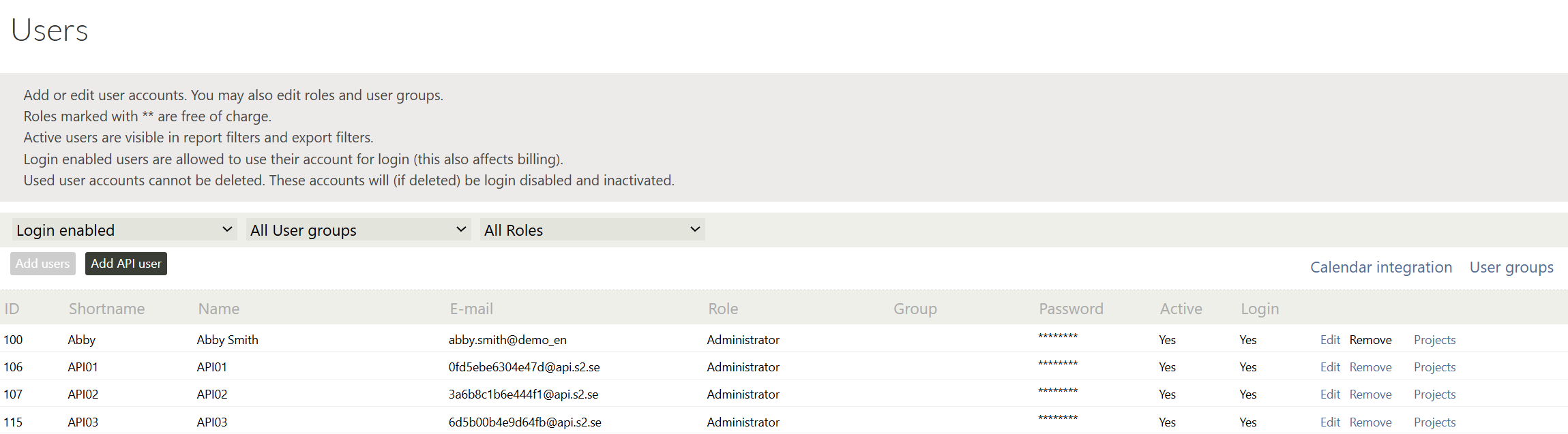
Task: Remove the Abby Smith user
Action: [1370, 340]
